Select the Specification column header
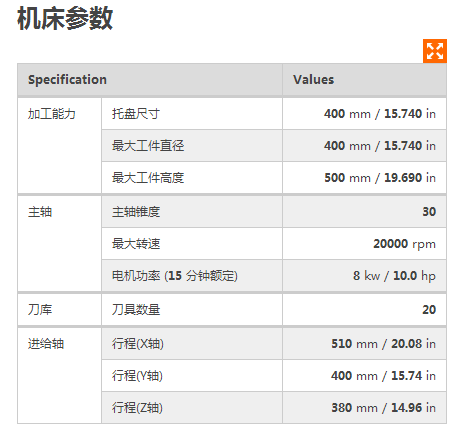The height and width of the screenshot is (438, 464). [x=150, y=80]
